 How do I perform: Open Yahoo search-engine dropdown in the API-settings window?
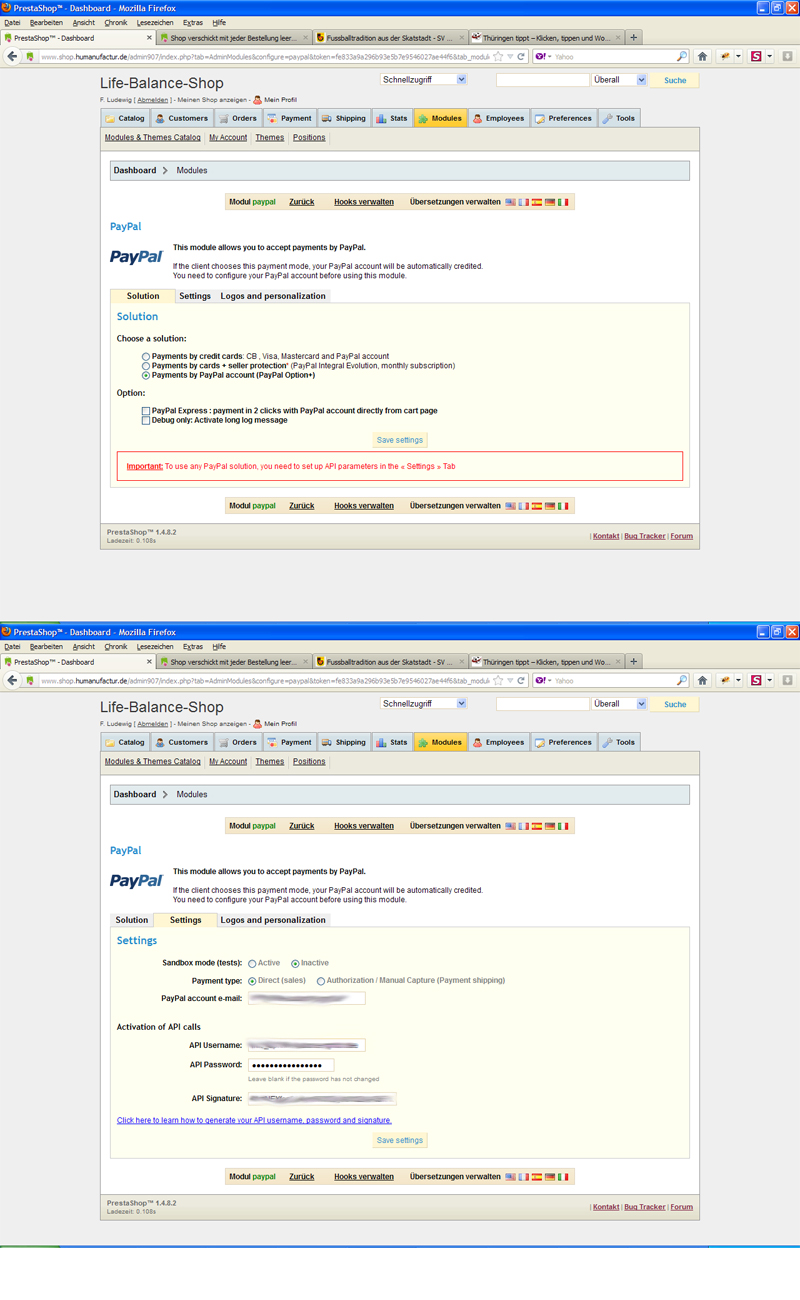(x=543, y=680)
